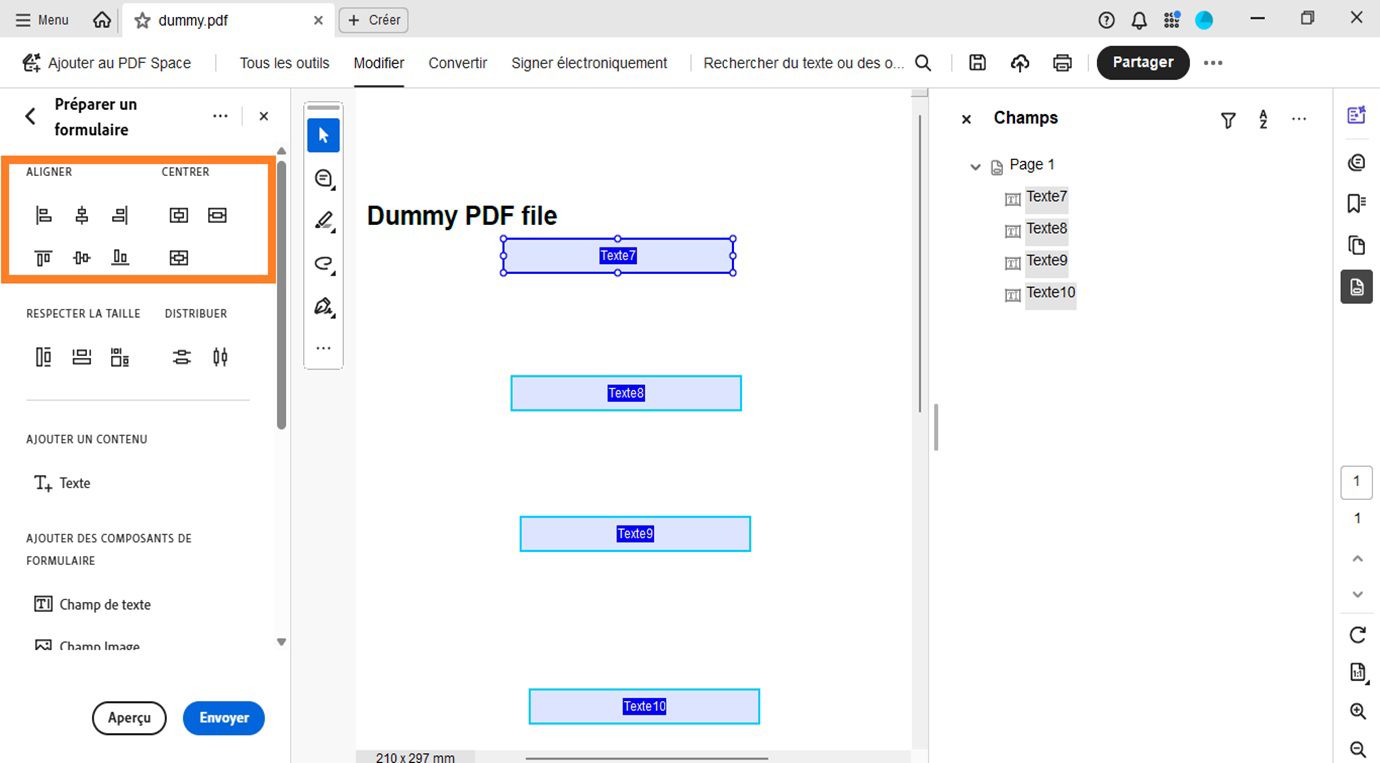This screenshot has height=763, width=1380.
Task: Distribute the fields vertically
Action: point(181,356)
